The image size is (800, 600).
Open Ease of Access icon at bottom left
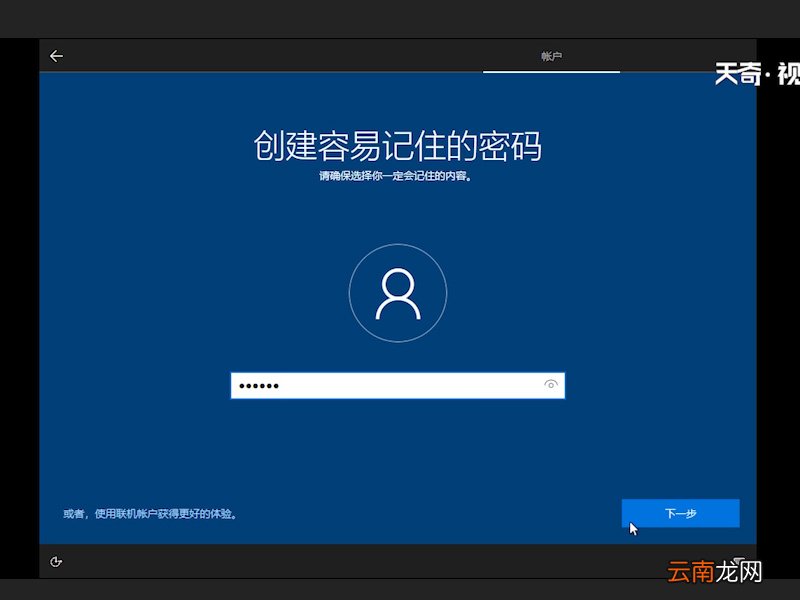pyautogui.click(x=56, y=562)
